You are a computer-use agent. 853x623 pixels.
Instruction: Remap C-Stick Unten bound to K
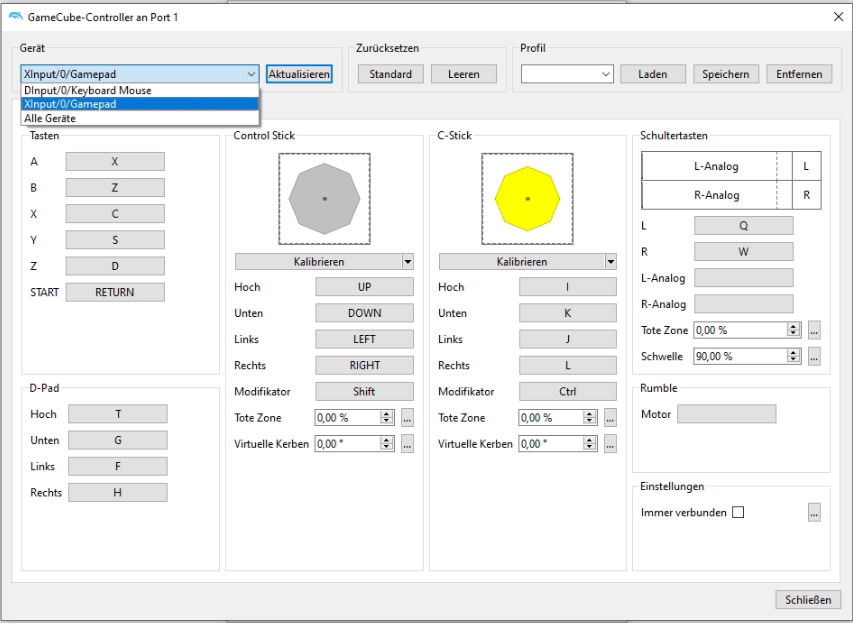568,313
